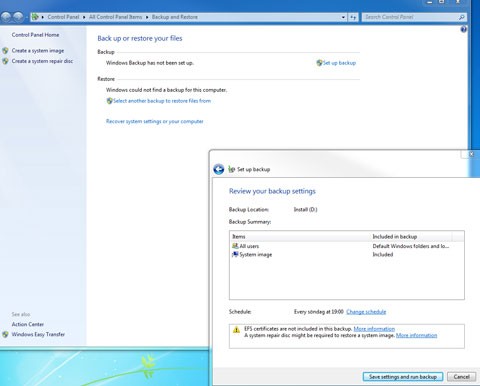The width and height of the screenshot is (480, 386).
Task: Select Control Panel breadcrumb in address bar
Action: (x=63, y=17)
